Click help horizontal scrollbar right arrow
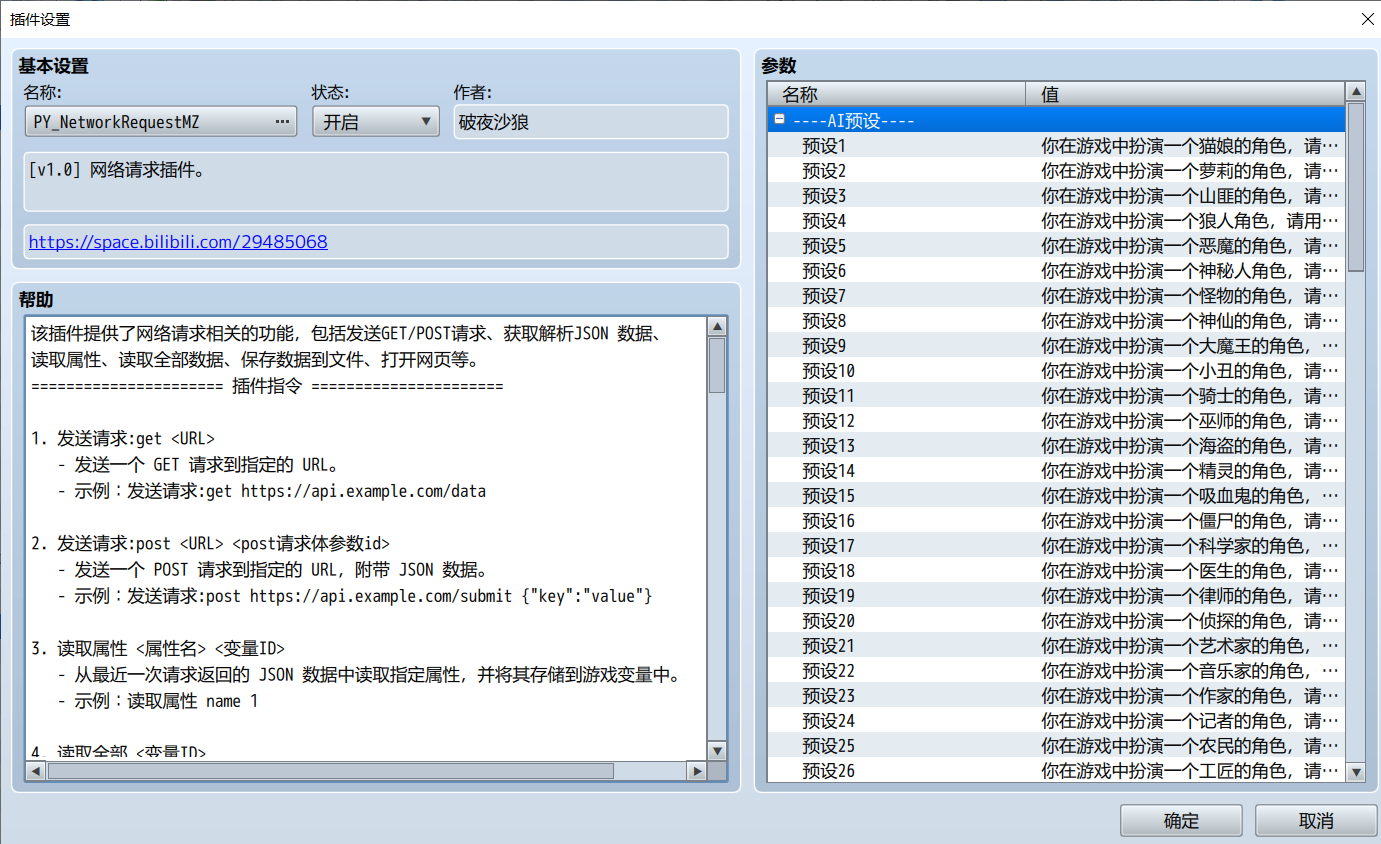The height and width of the screenshot is (844, 1381). (x=696, y=771)
